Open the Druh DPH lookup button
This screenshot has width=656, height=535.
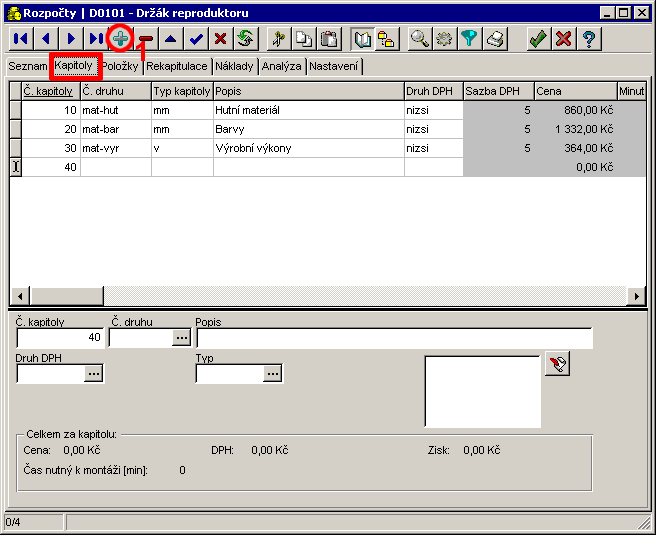coord(93,373)
